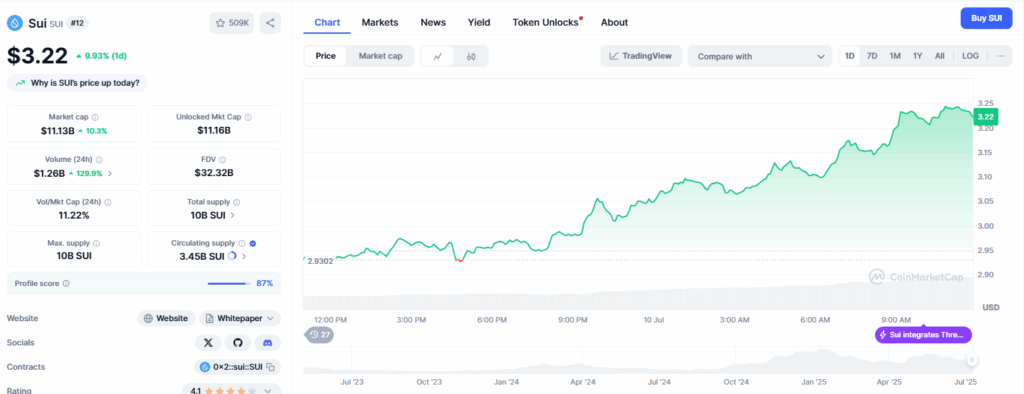Open the Discord social icon
The image size is (1024, 394).
(x=267, y=342)
